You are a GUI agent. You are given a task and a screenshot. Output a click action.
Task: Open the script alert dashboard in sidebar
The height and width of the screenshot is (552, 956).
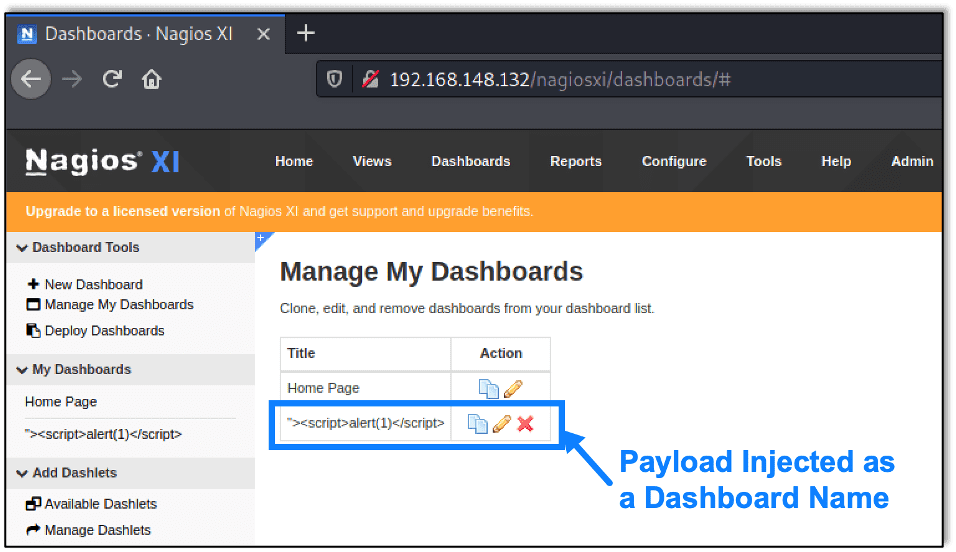tap(103, 434)
